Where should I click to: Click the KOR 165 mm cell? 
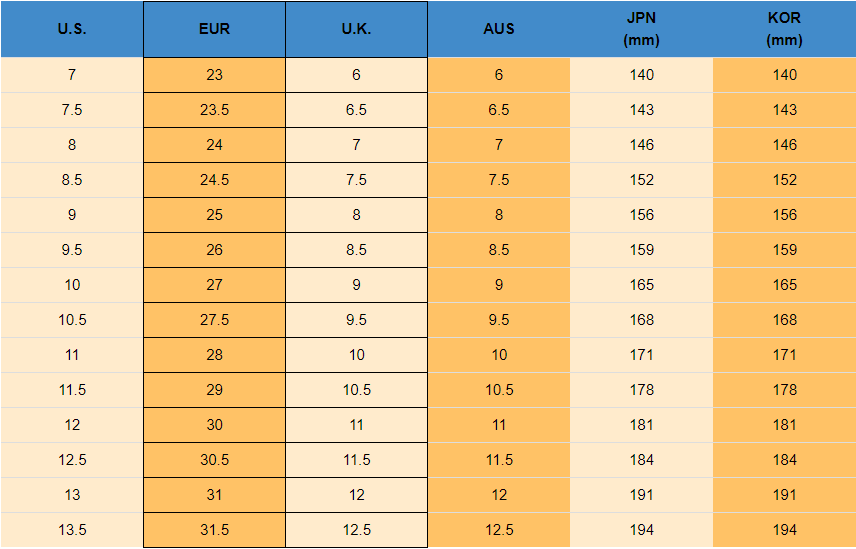(x=784, y=285)
